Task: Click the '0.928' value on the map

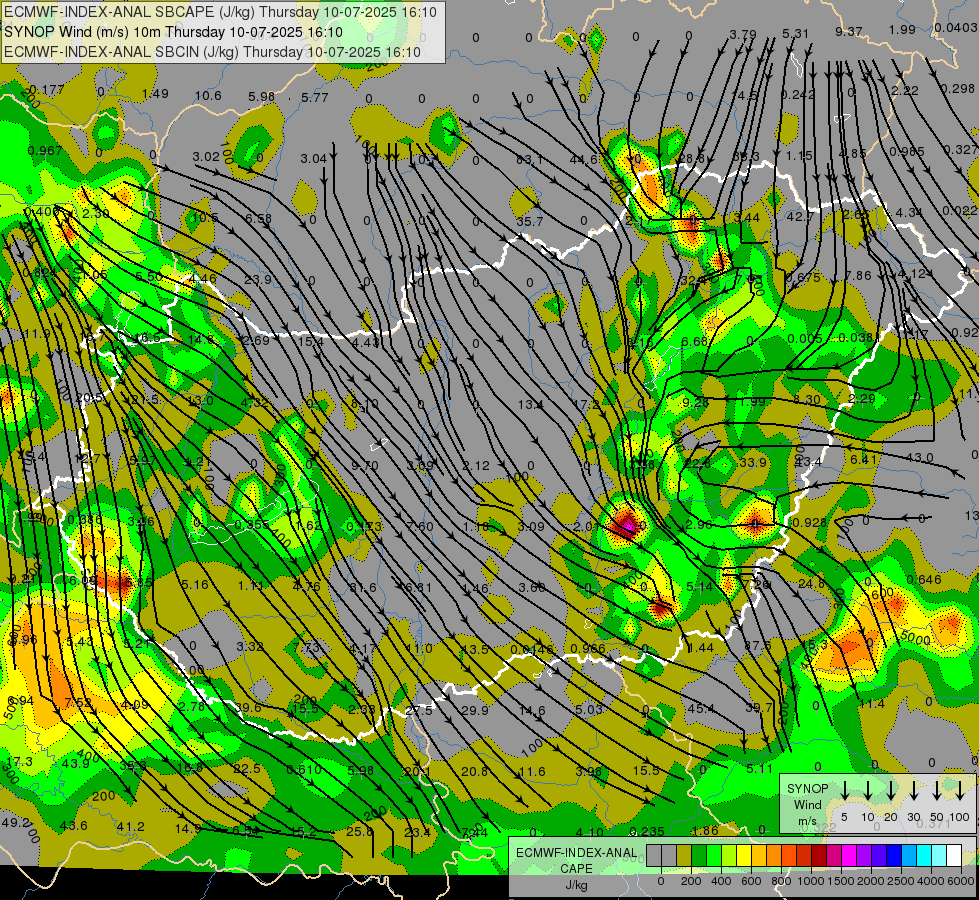Action: pyautogui.click(x=809, y=522)
